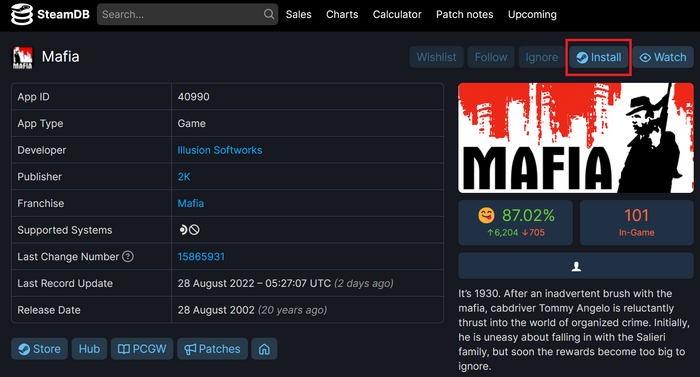The width and height of the screenshot is (700, 377).
Task: Click the Mafia game cover image
Action: click(x=576, y=138)
